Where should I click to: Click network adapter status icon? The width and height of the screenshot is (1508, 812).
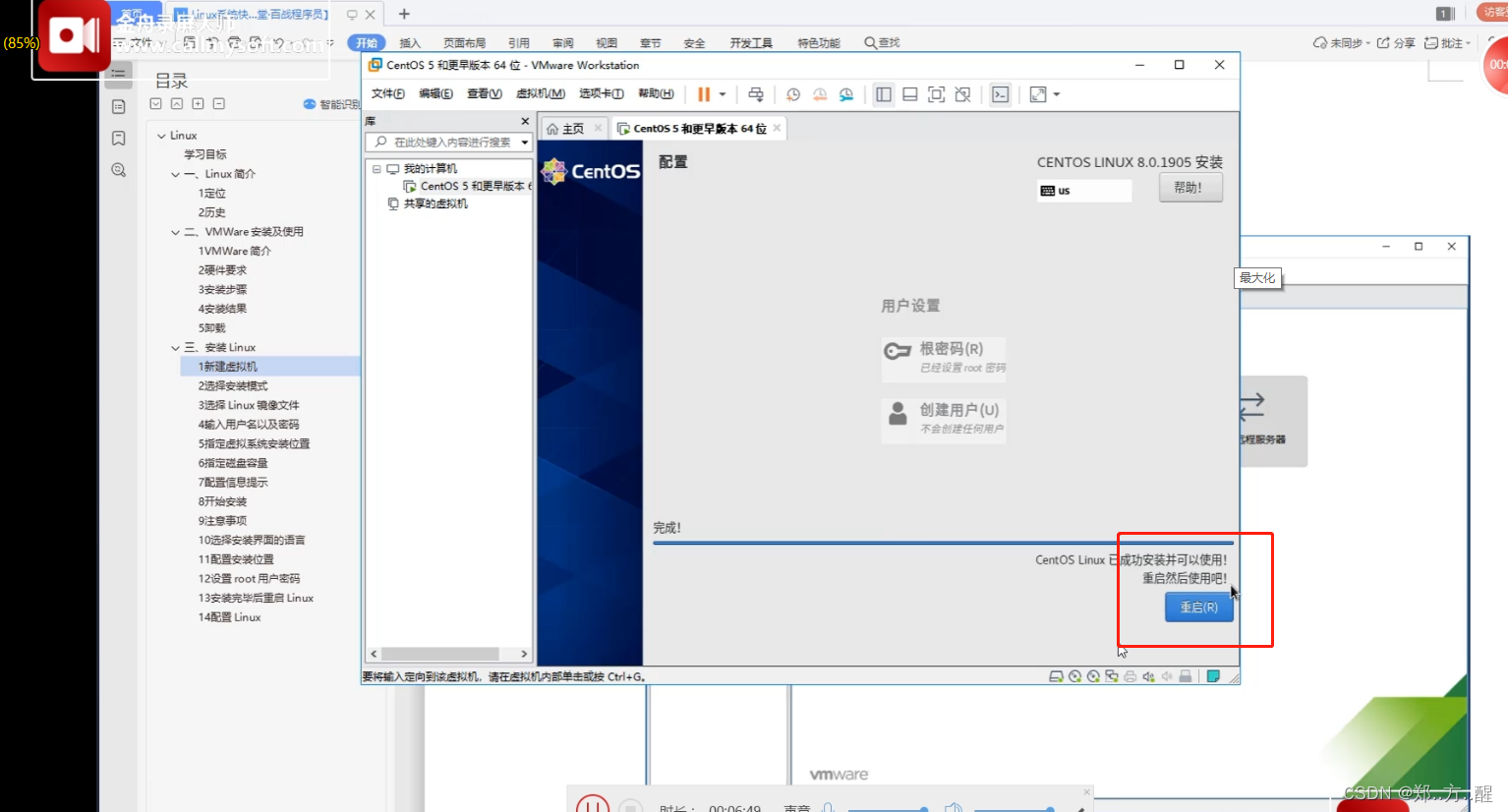[1112, 676]
